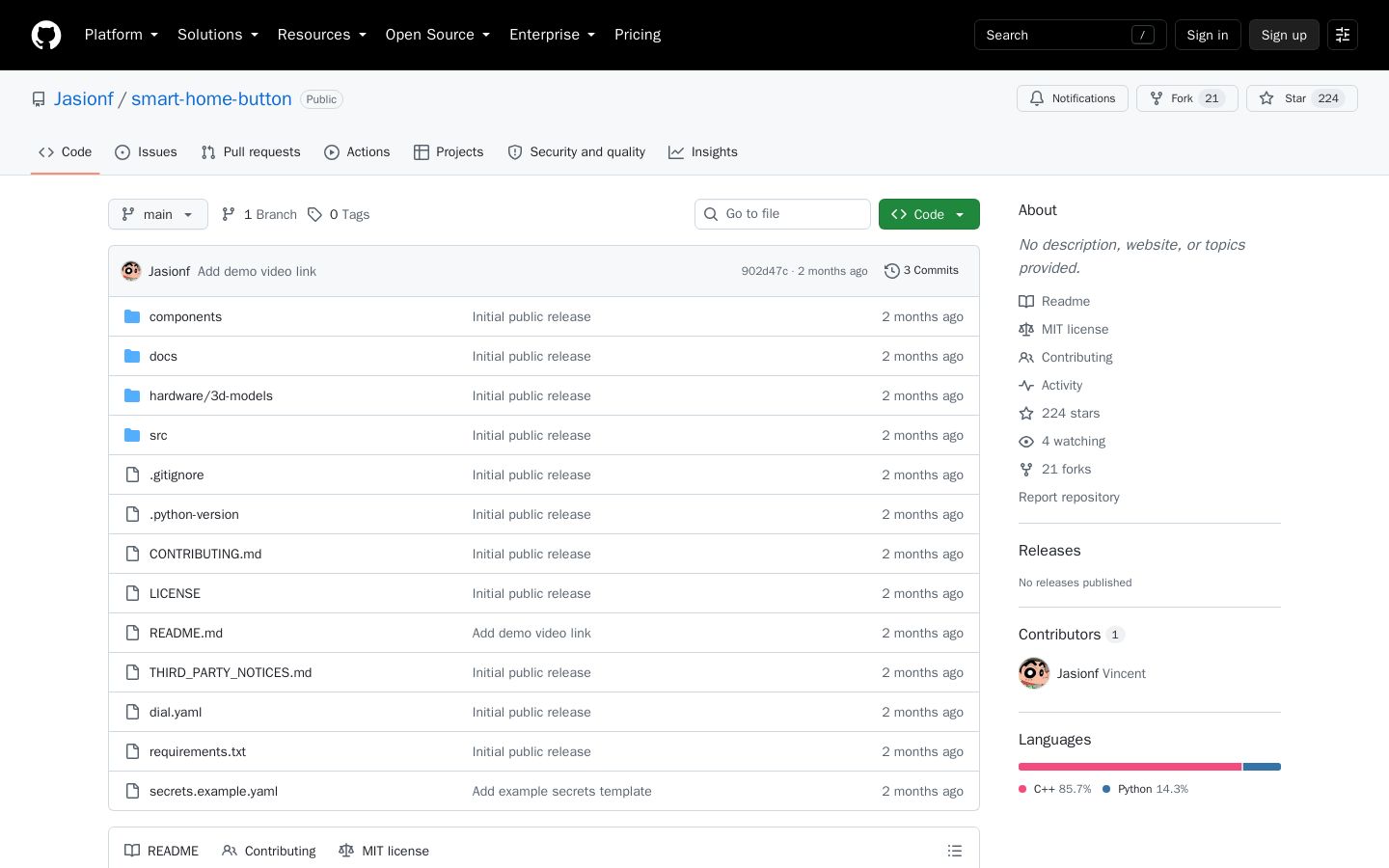This screenshot has height=868, width=1389.
Task: Select the MIT license tab below file list
Action: (x=384, y=851)
